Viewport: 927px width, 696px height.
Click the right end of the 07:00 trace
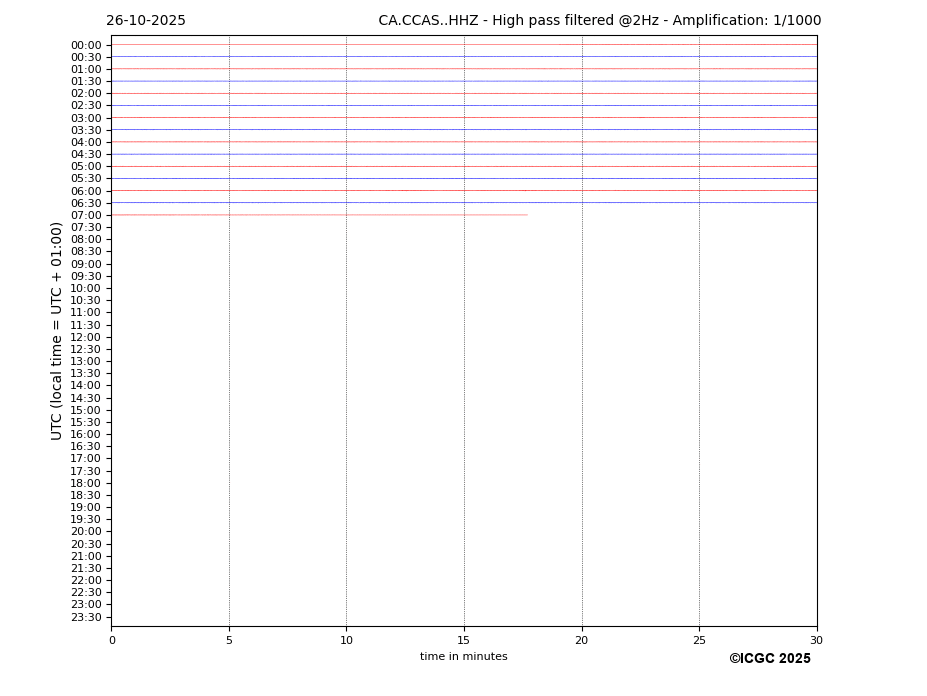click(526, 215)
